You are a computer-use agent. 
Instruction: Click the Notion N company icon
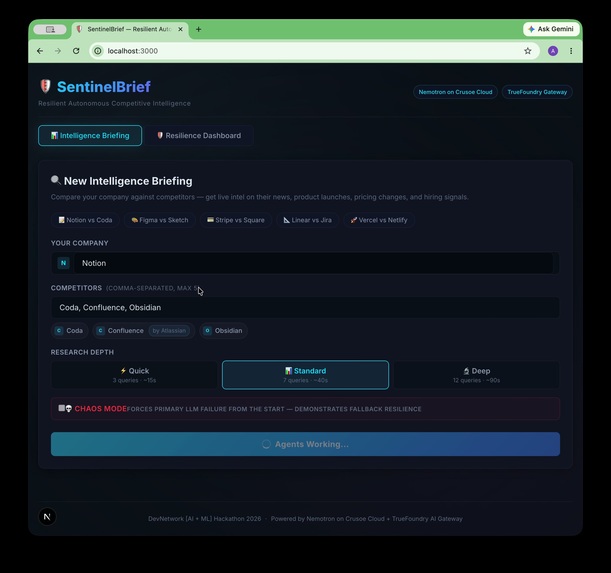[64, 263]
